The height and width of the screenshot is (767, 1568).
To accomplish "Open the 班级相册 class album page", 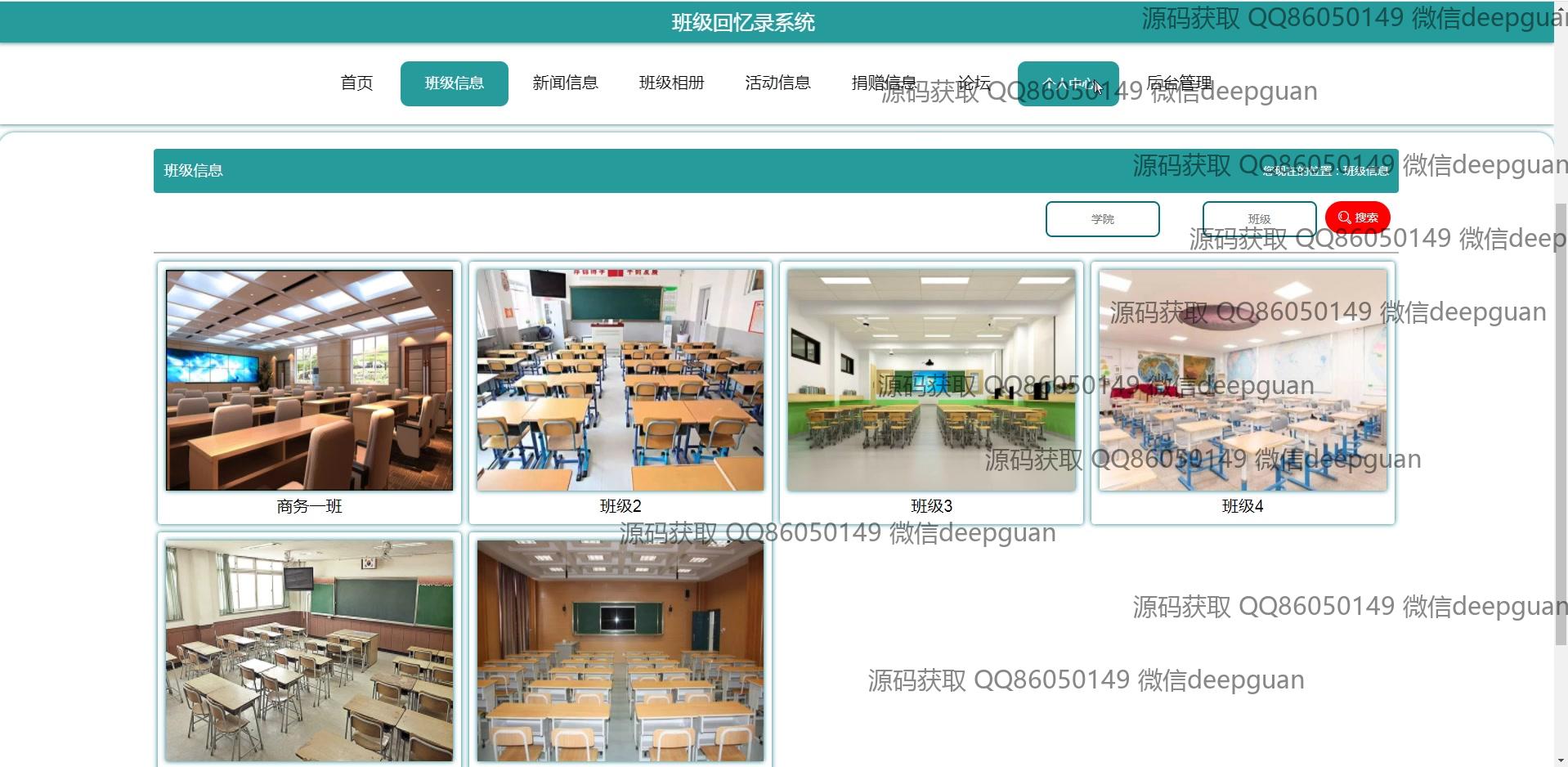I will click(671, 83).
